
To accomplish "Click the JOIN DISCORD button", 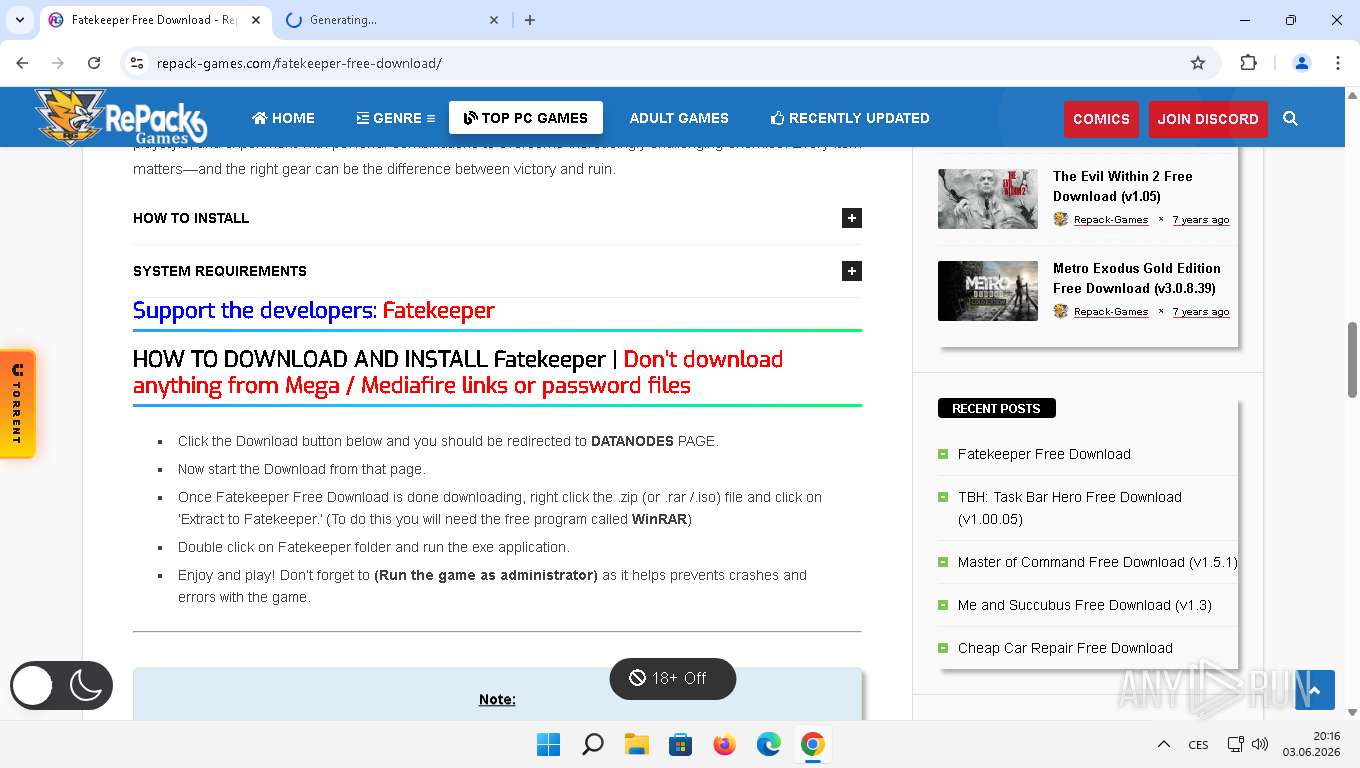I will (1208, 119).
